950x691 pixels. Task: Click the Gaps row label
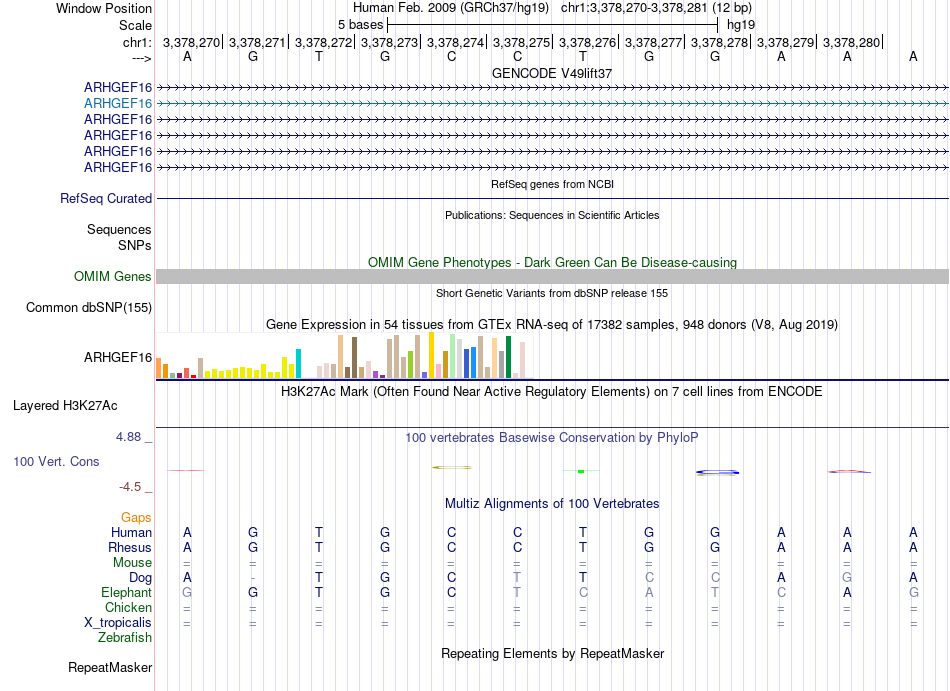pos(136,518)
